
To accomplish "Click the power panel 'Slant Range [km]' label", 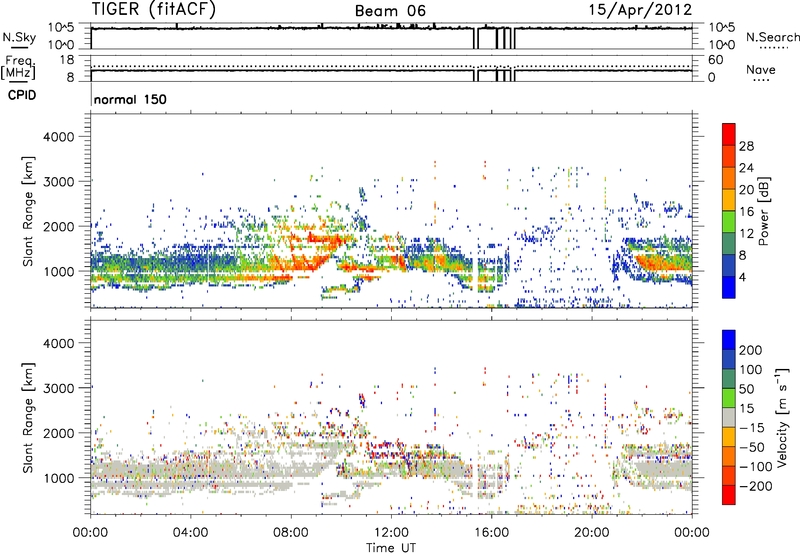I will (x=28, y=212).
